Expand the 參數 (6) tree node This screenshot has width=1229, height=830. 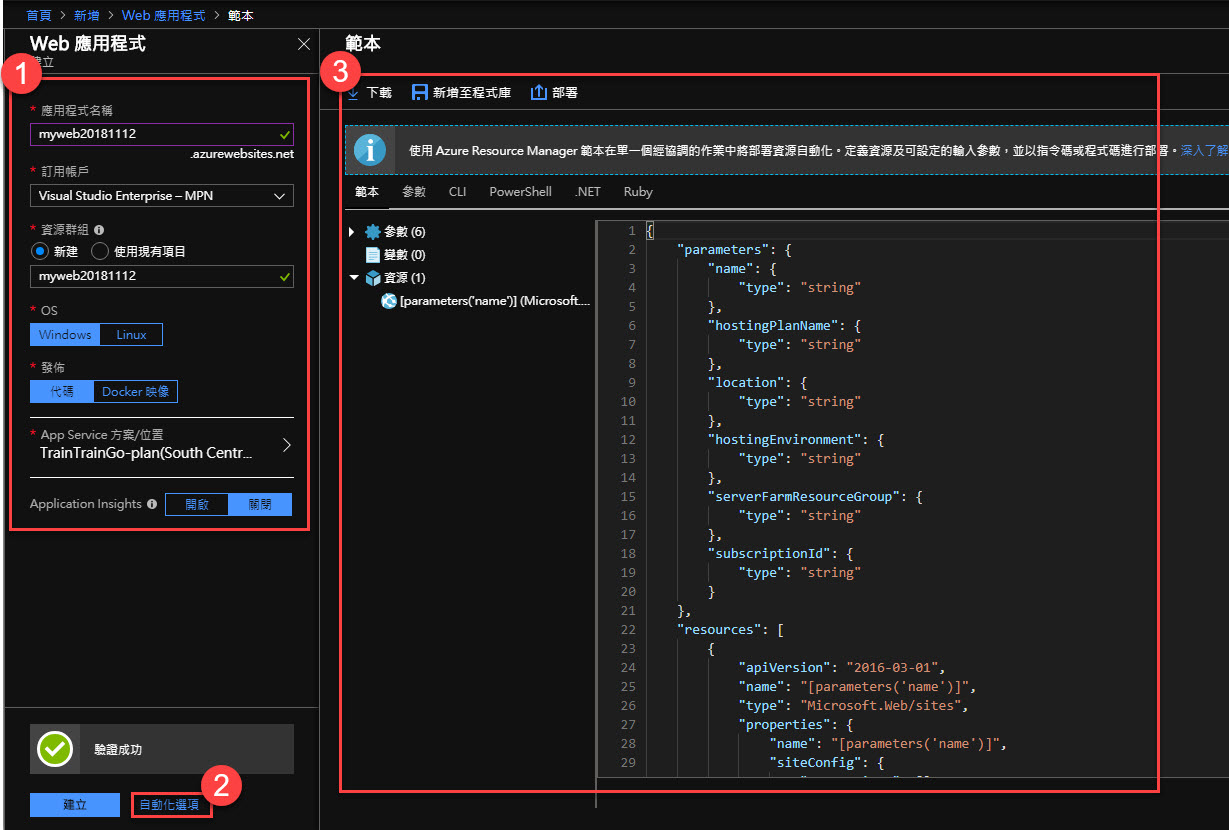tap(351, 232)
